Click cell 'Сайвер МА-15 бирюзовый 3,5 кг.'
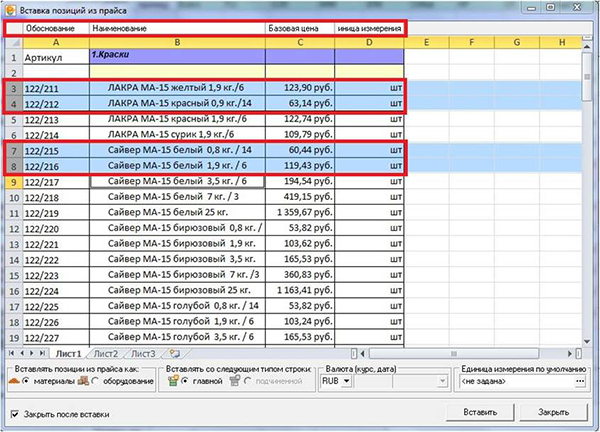This screenshot has height=432, width=600. coord(177,259)
